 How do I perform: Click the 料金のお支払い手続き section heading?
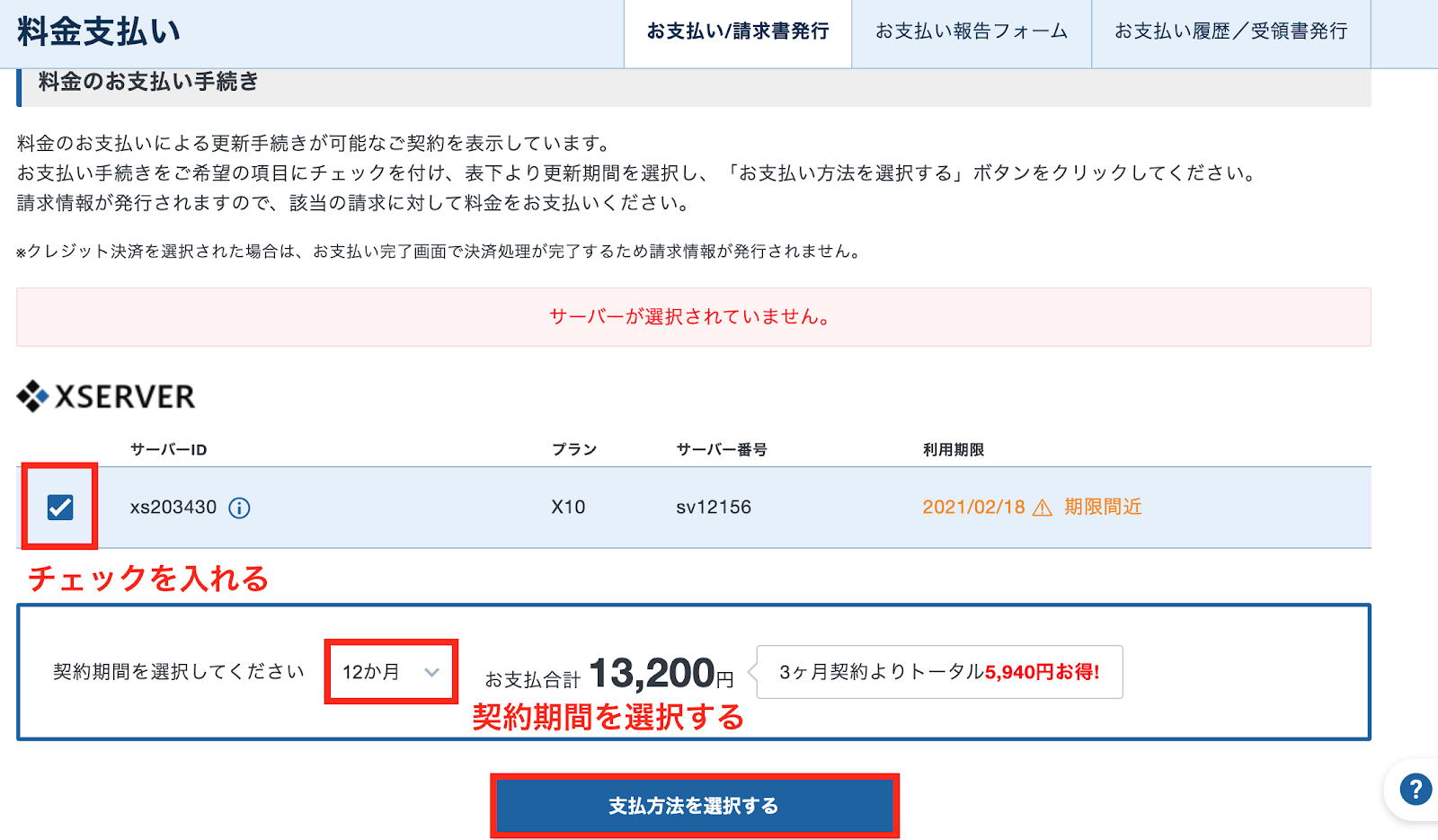(148, 82)
